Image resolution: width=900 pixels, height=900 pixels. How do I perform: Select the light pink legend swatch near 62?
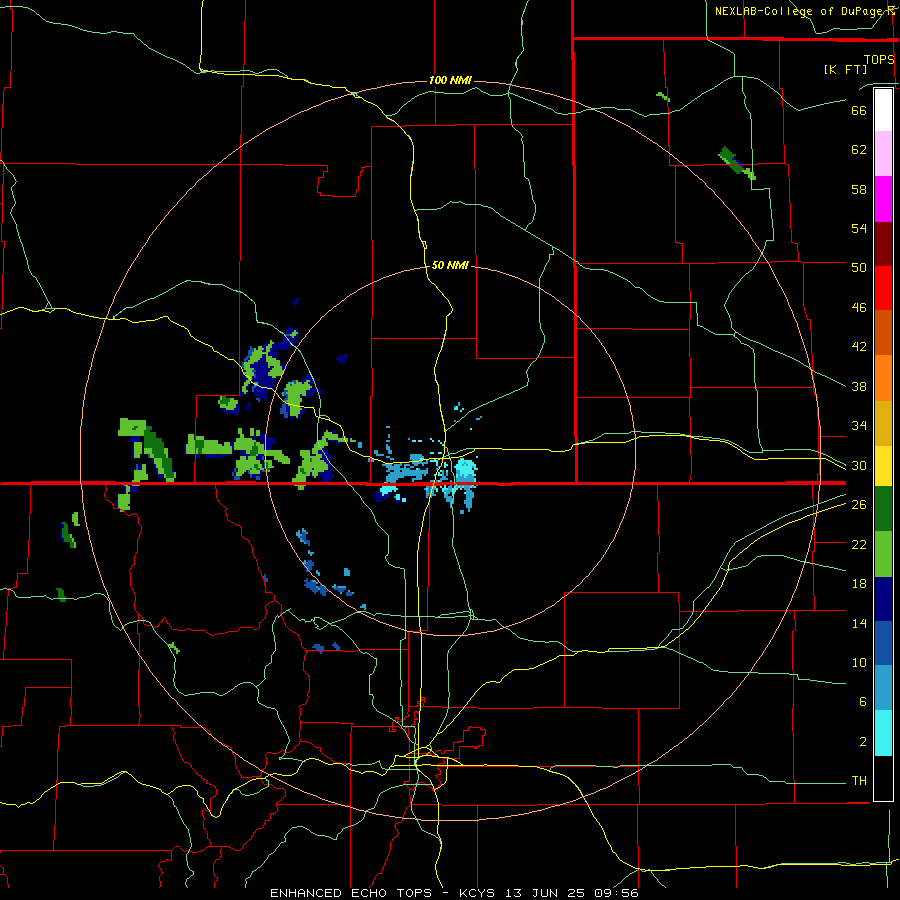883,153
